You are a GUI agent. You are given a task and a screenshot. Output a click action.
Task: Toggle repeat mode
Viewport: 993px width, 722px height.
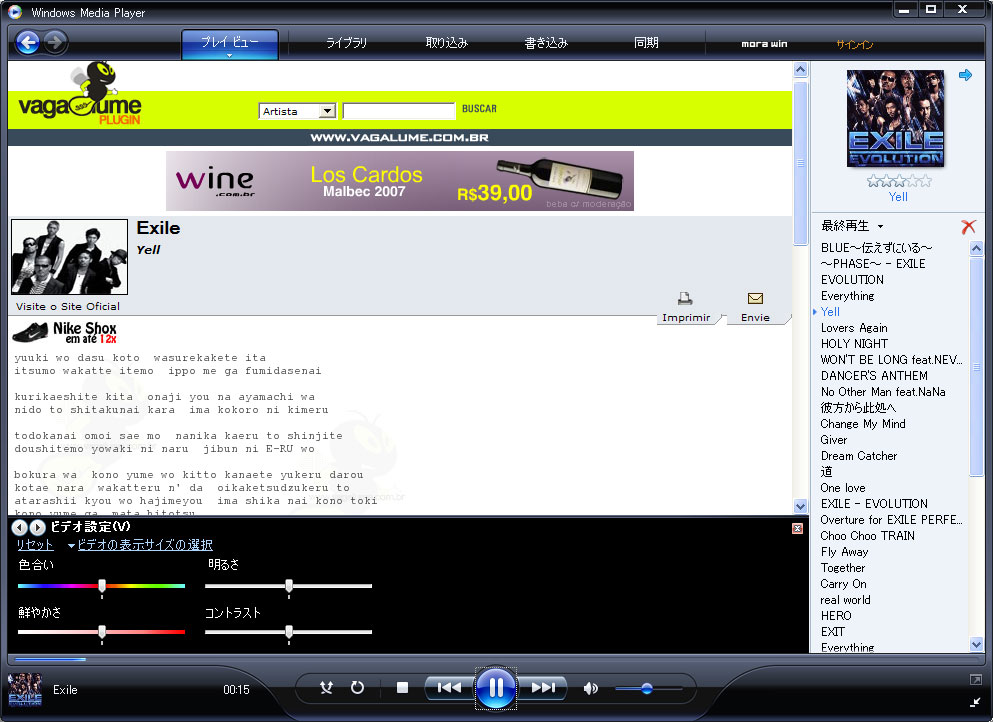(x=358, y=688)
